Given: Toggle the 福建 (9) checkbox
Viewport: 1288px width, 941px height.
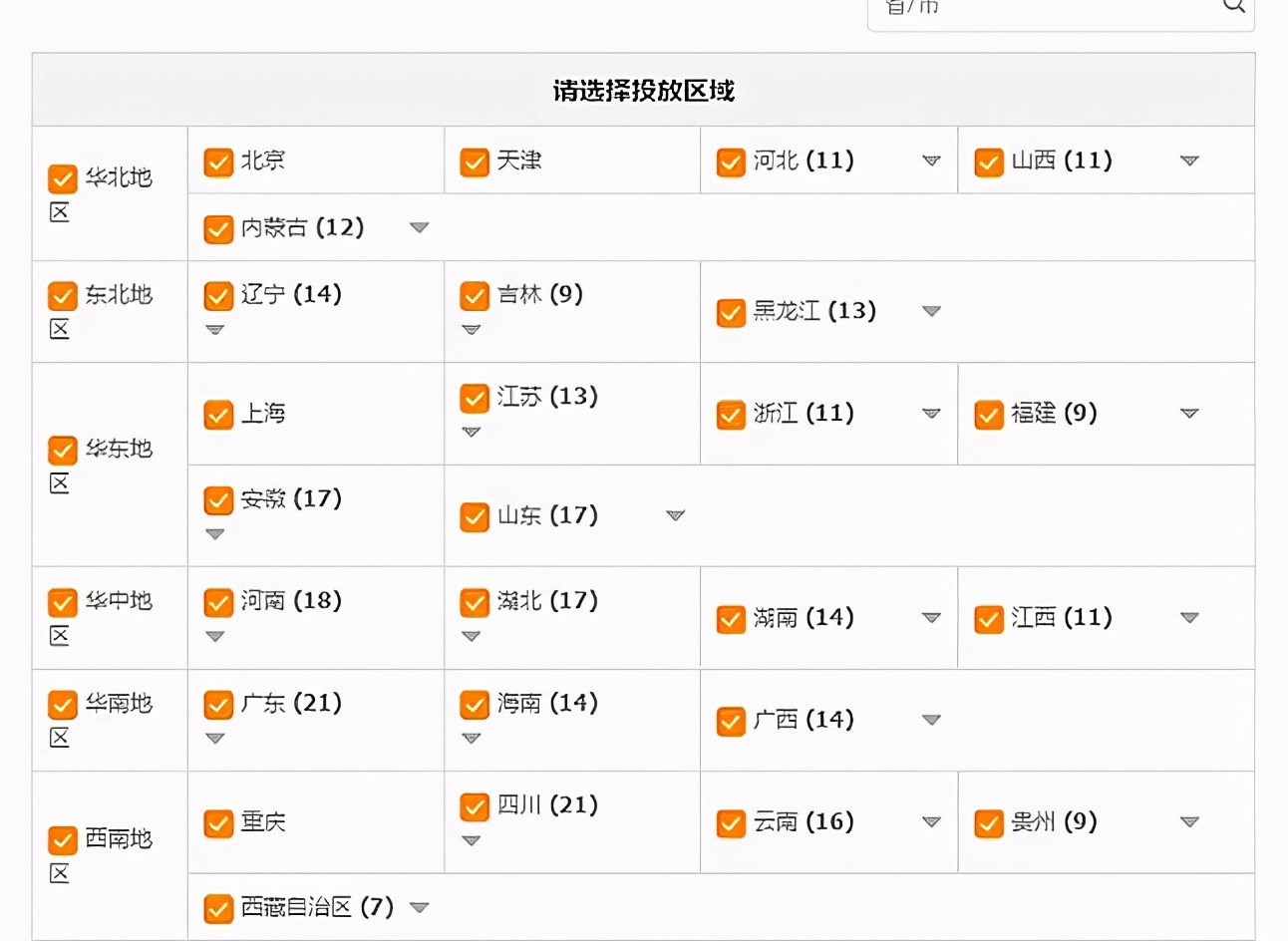Looking at the screenshot, I should [988, 415].
